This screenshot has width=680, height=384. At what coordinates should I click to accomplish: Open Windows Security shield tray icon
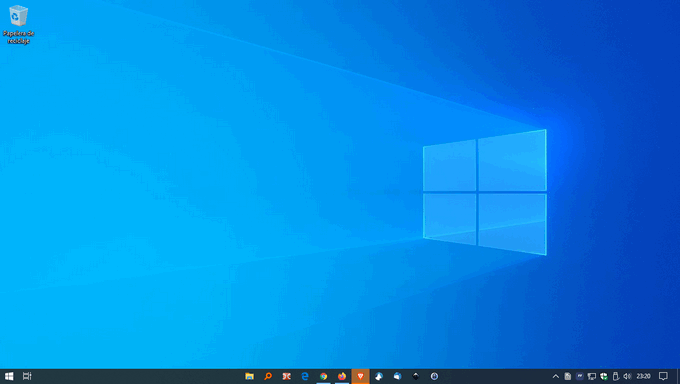[604, 376]
